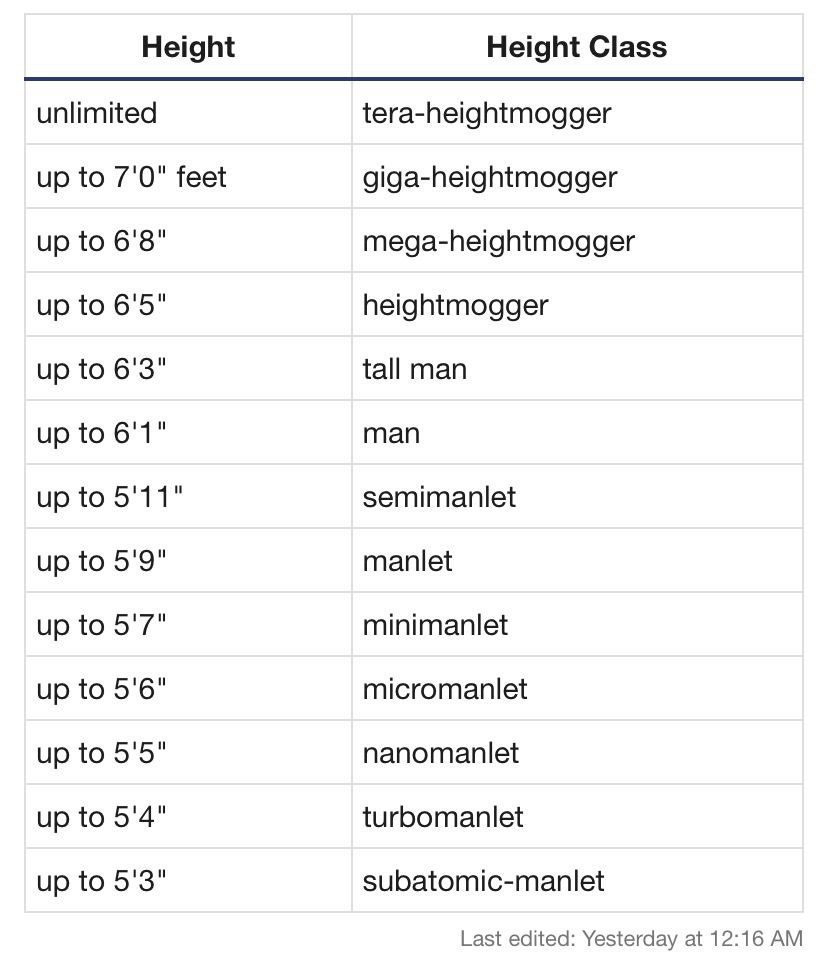
Task: Select the "up to 5'5"" cell
Action: [102, 753]
